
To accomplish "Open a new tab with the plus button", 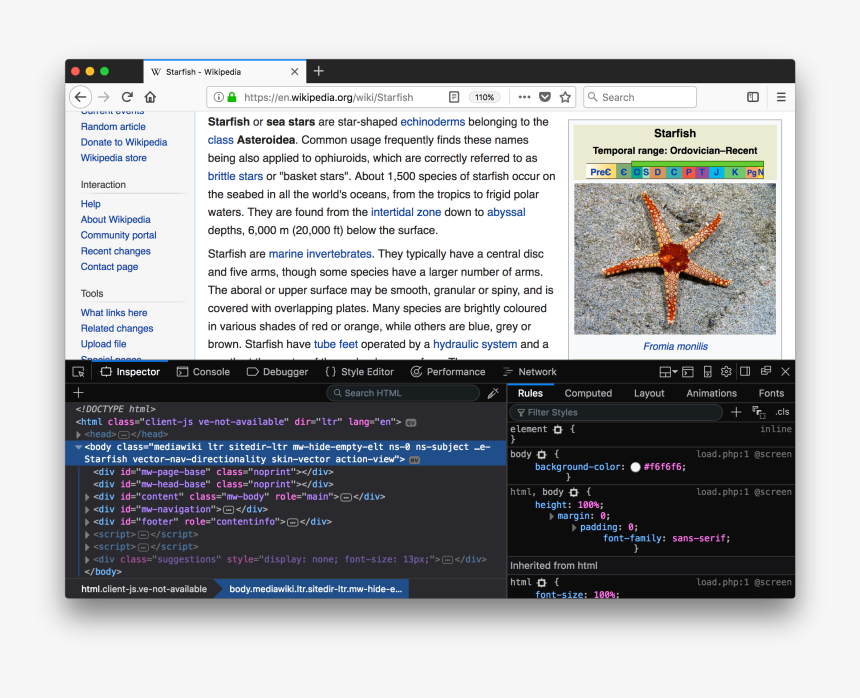I will coord(319,71).
